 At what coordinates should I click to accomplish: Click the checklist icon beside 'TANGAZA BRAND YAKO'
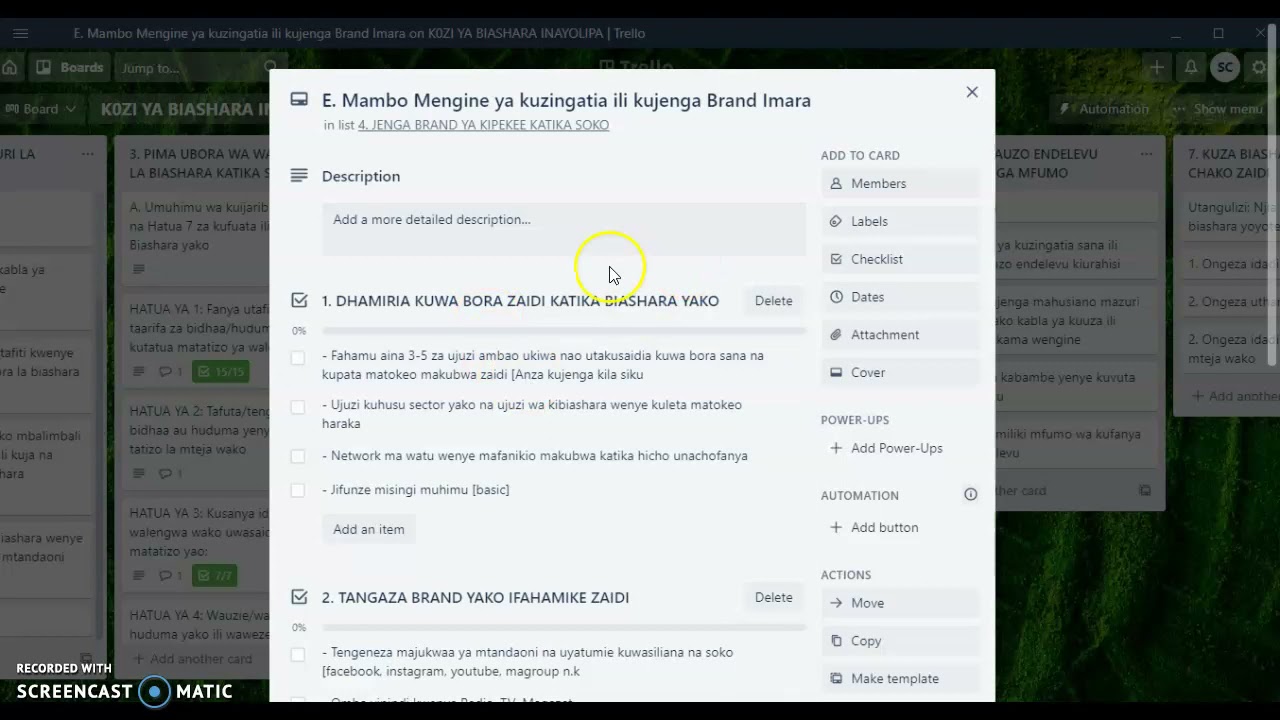[299, 597]
